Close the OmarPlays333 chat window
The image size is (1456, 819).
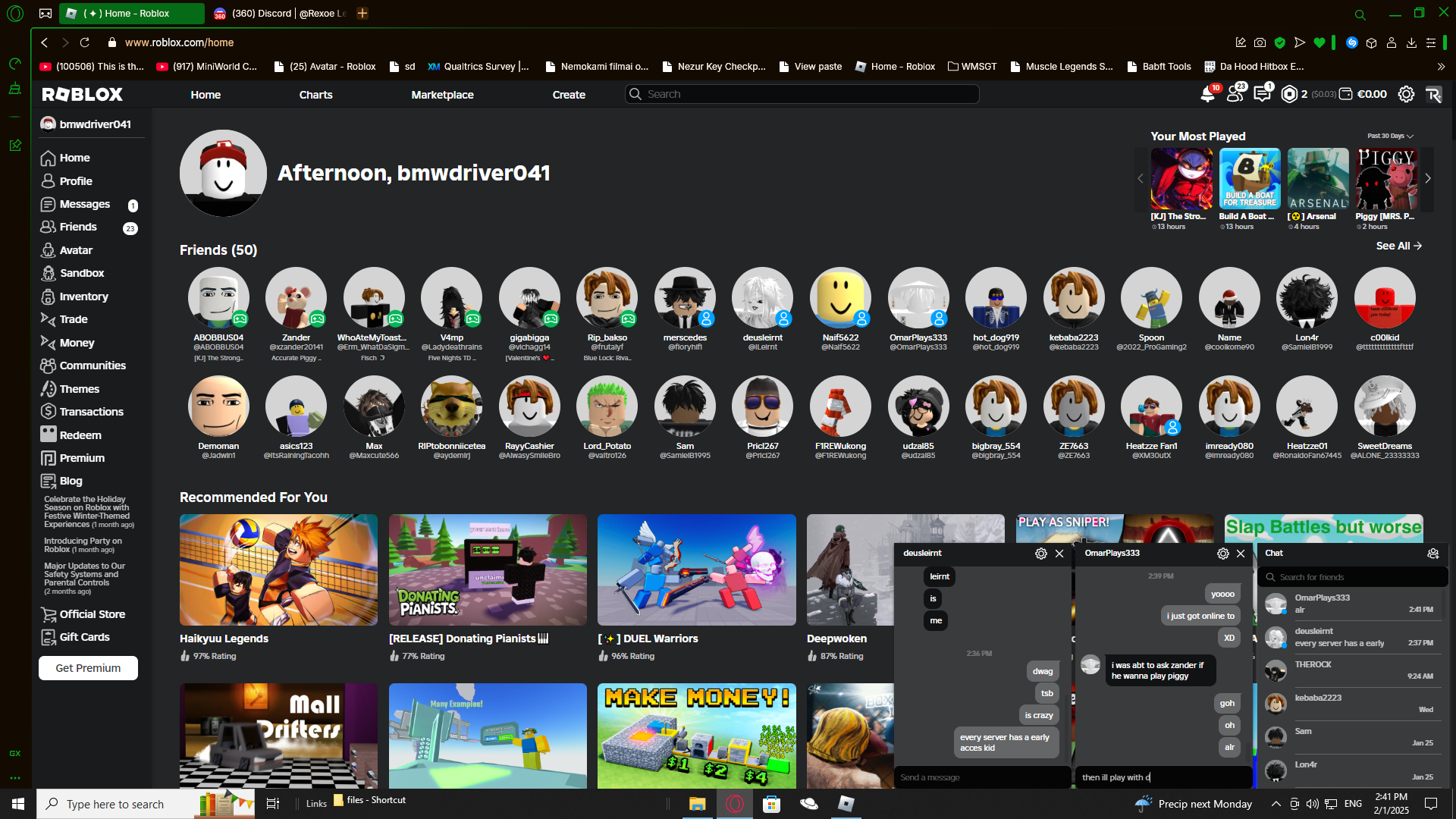click(x=1241, y=554)
